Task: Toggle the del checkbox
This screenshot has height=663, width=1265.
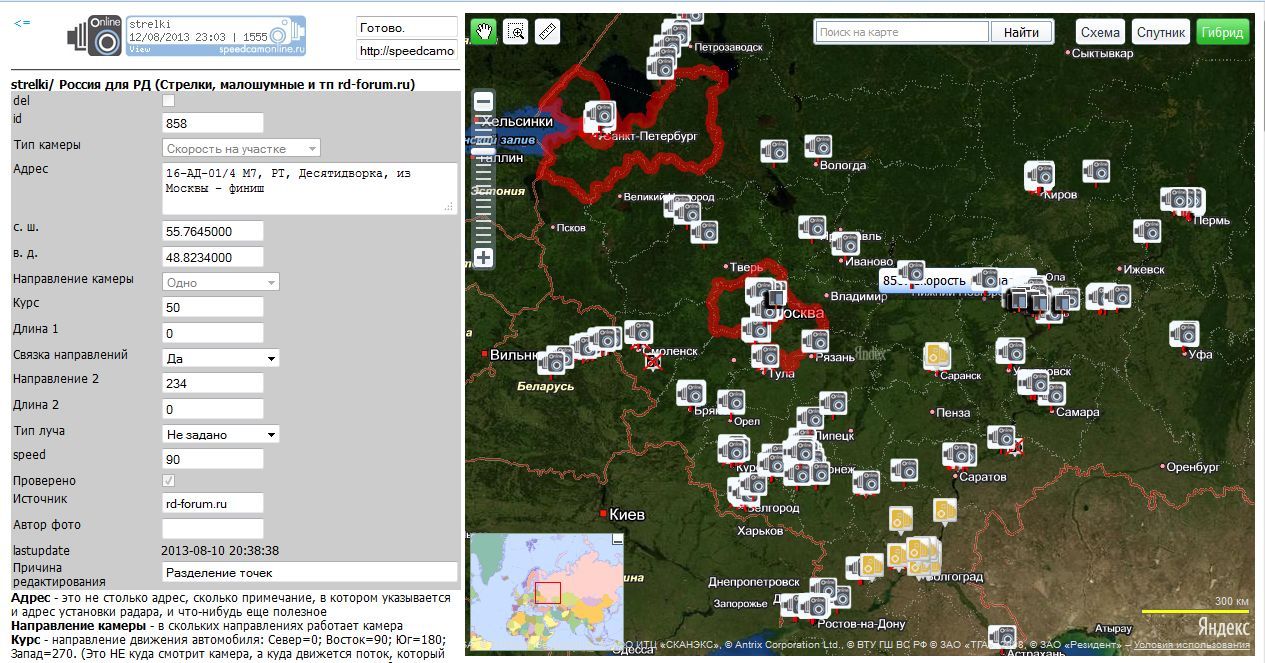Action: click(168, 100)
